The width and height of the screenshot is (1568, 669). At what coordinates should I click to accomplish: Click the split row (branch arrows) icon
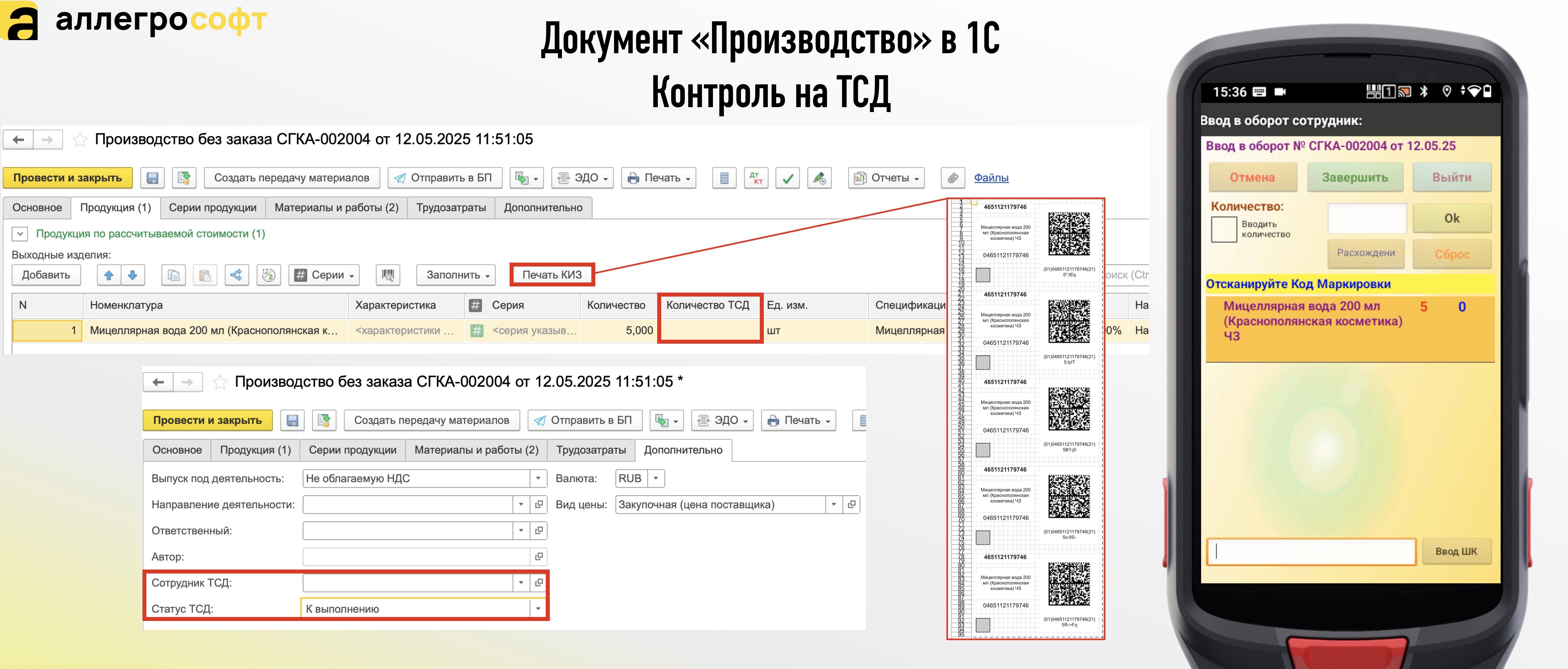click(237, 275)
